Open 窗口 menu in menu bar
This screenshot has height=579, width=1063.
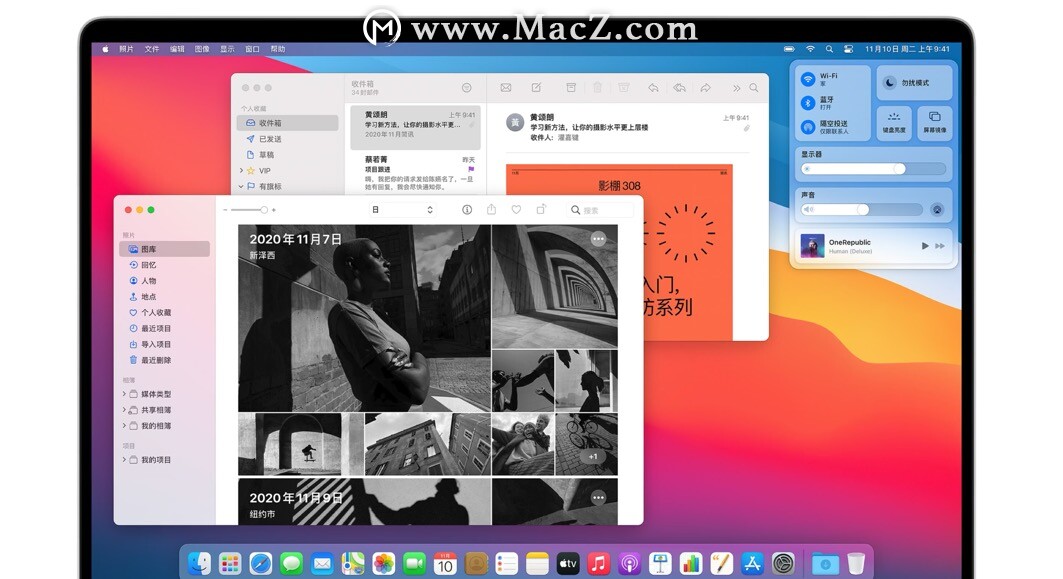coord(252,49)
